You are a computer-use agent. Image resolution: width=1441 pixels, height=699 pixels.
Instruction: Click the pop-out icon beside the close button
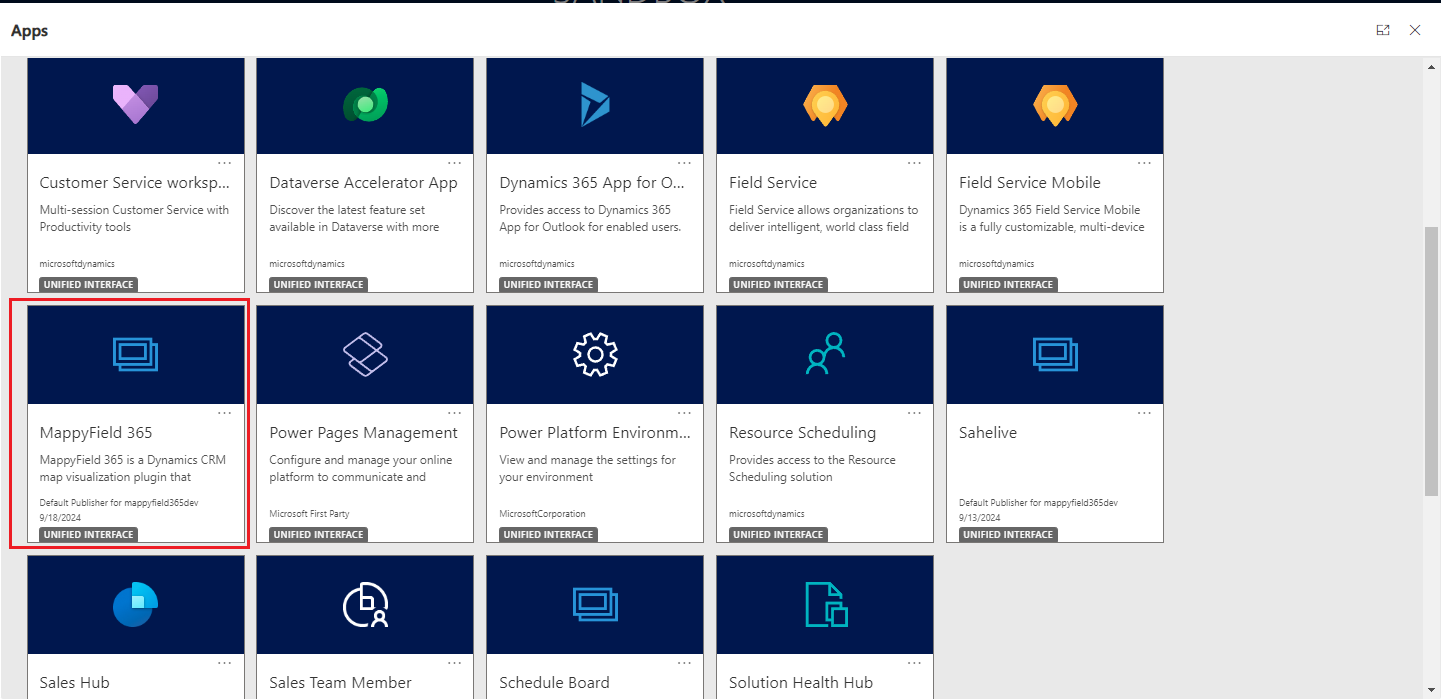[x=1383, y=30]
